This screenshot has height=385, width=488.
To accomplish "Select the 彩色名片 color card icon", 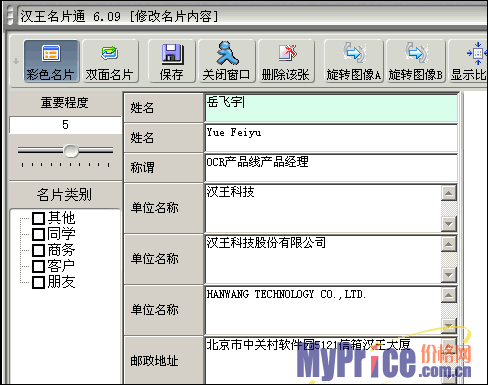I will (51, 61).
